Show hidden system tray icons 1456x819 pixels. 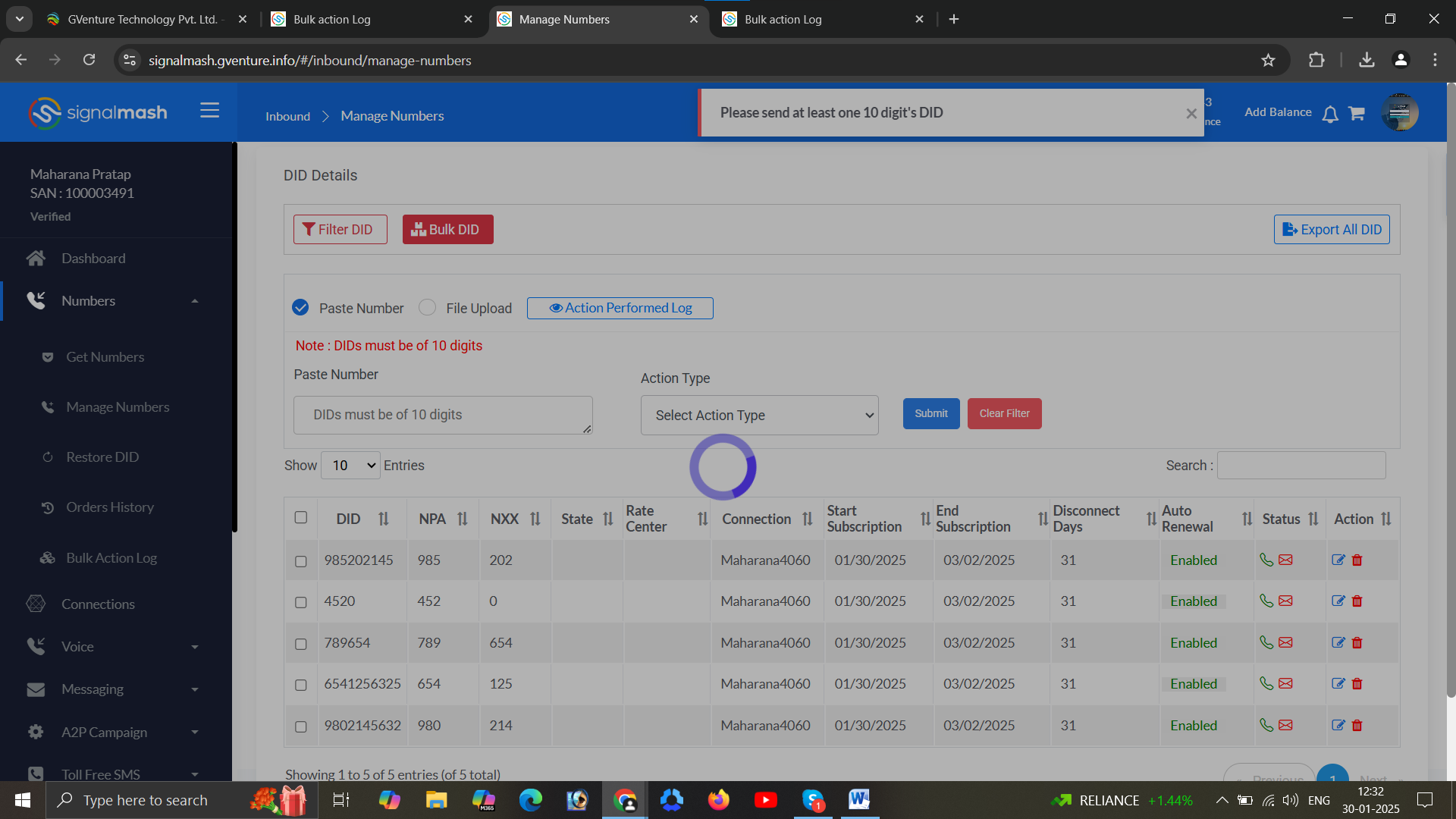(x=1222, y=800)
